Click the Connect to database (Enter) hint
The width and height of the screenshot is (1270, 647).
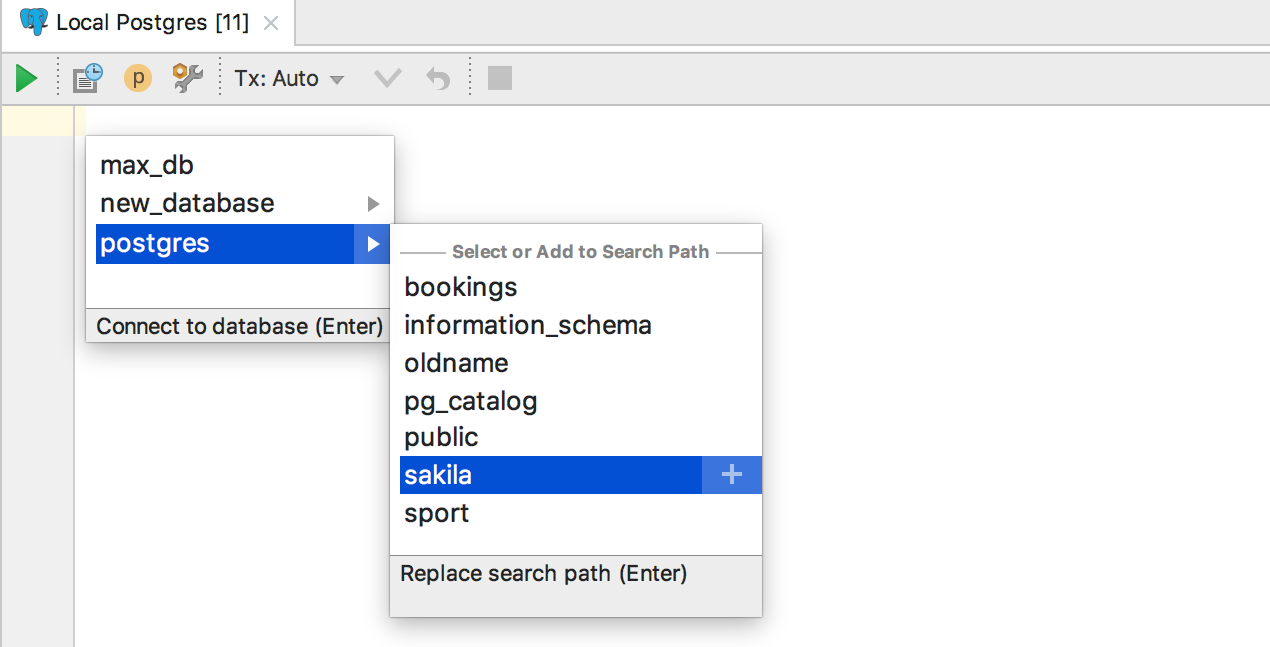coord(240,326)
